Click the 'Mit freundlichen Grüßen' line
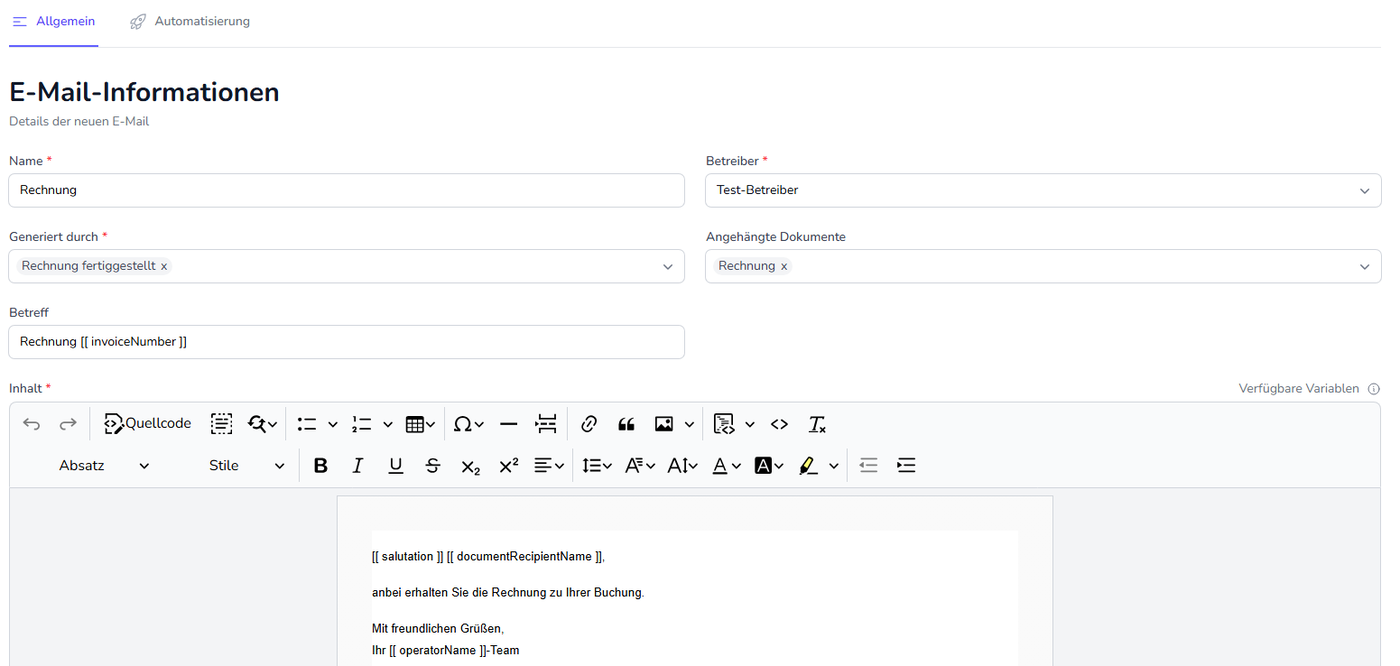The width and height of the screenshot is (1400, 666). point(438,629)
